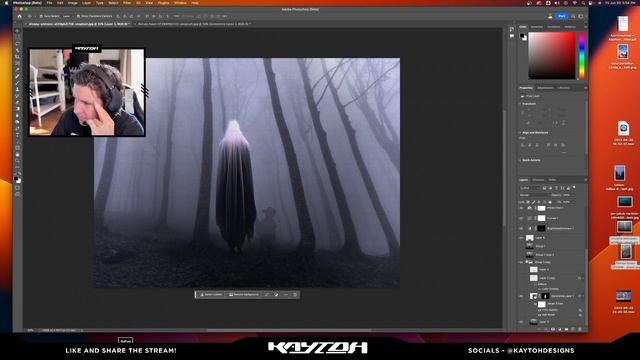Select the Hand tool
This screenshot has height=360, width=640.
click(x=17, y=154)
